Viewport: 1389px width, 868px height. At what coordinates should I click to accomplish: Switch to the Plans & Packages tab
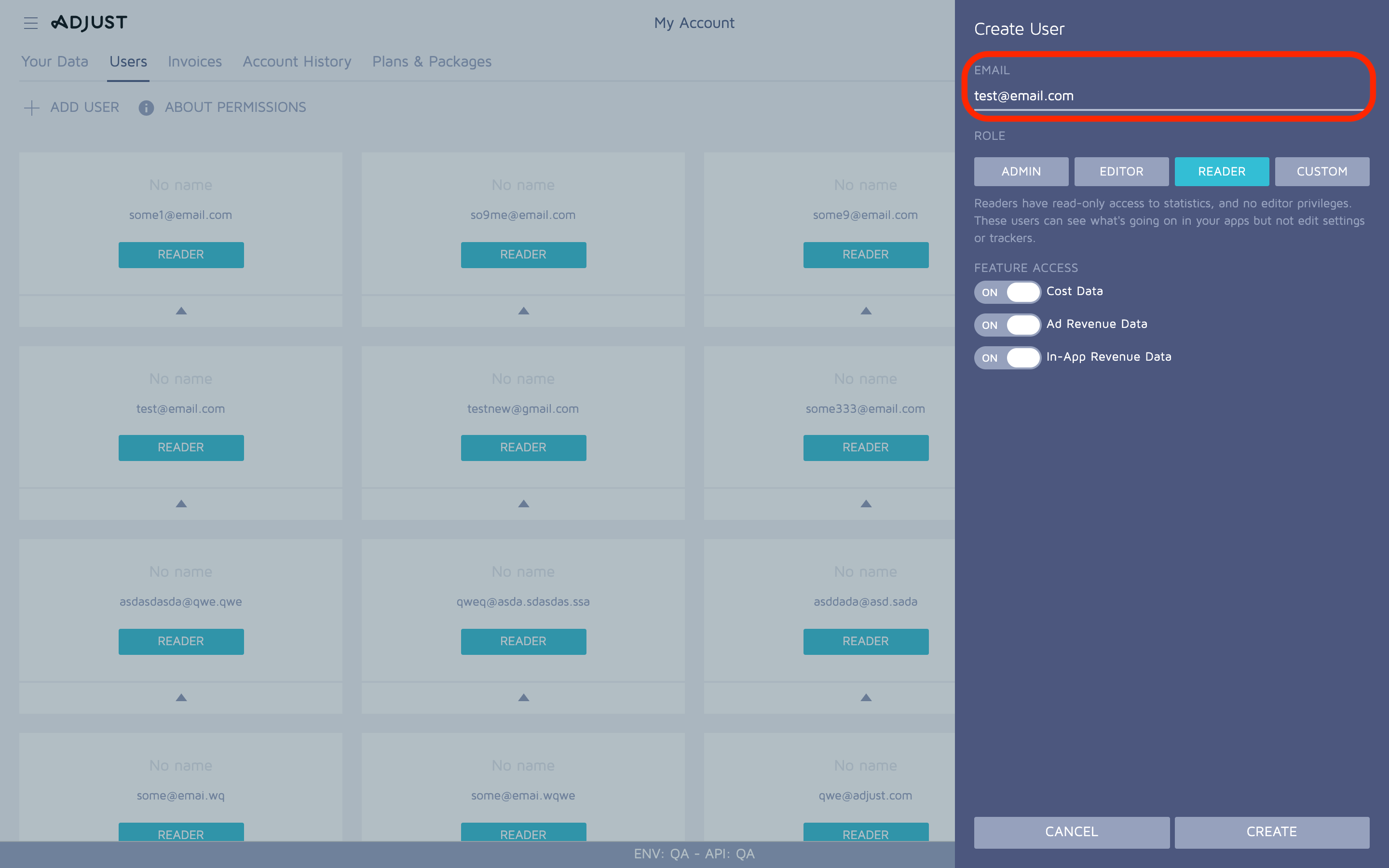tap(431, 61)
